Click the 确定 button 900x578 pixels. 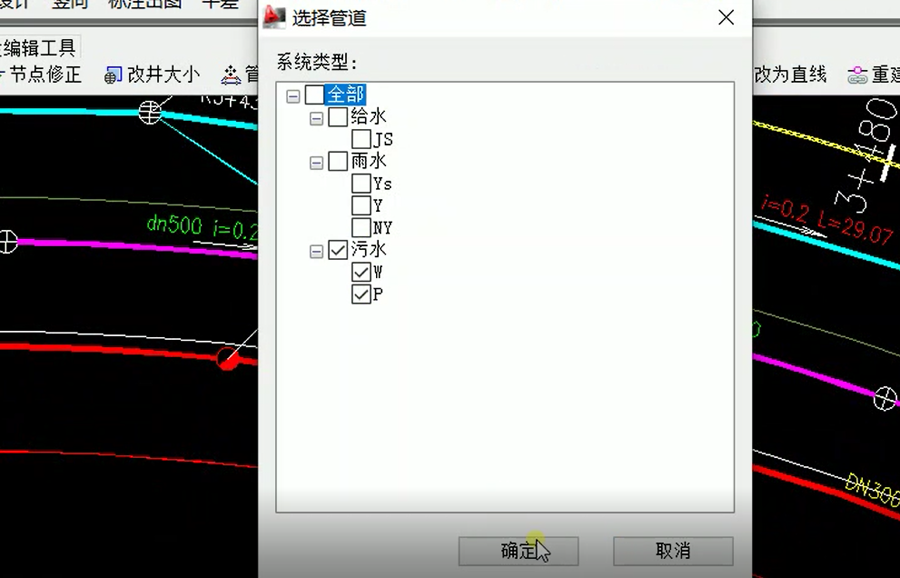[518, 551]
